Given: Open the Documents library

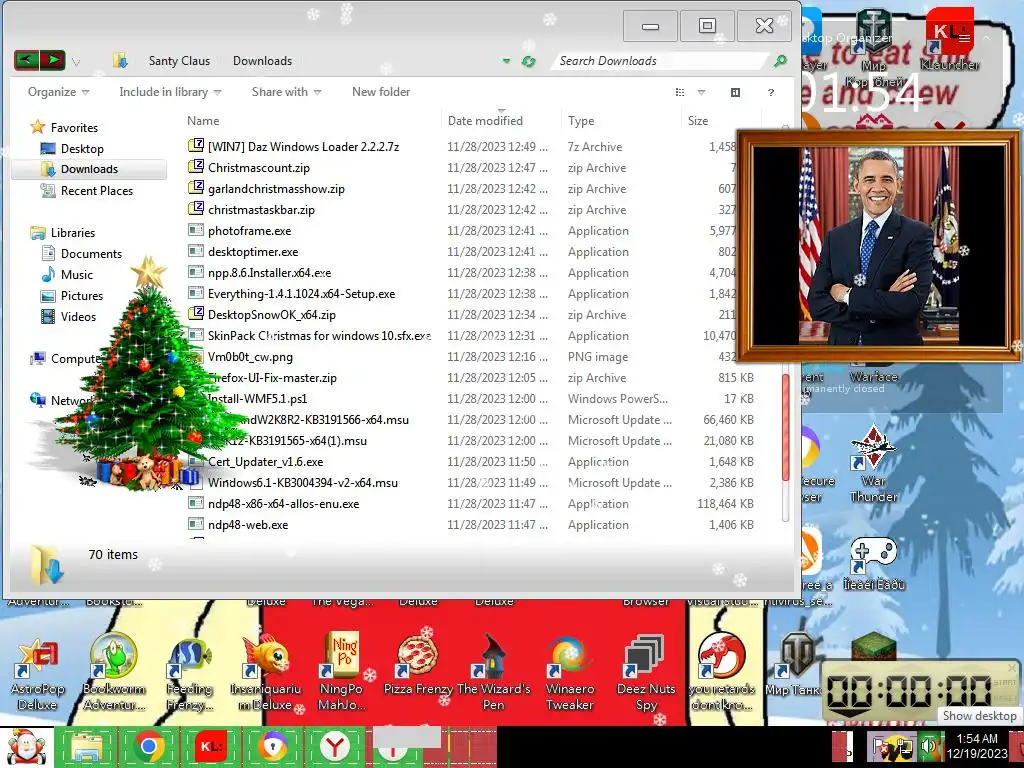Looking at the screenshot, I should click(81, 253).
